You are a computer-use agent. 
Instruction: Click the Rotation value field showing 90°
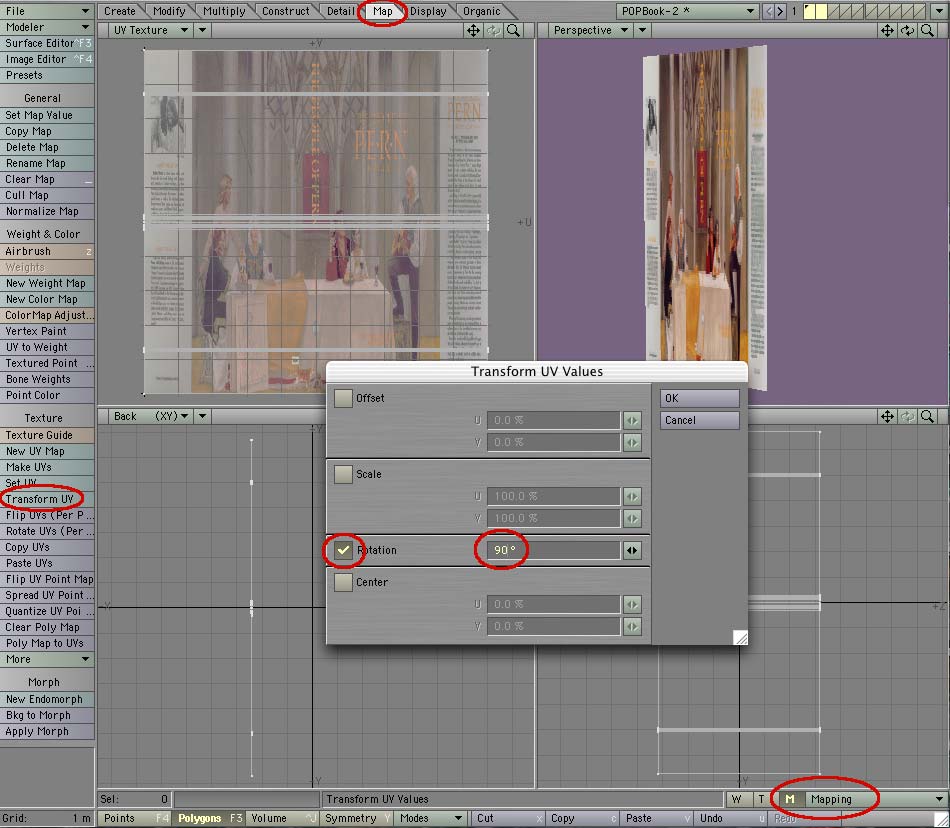pyautogui.click(x=554, y=551)
